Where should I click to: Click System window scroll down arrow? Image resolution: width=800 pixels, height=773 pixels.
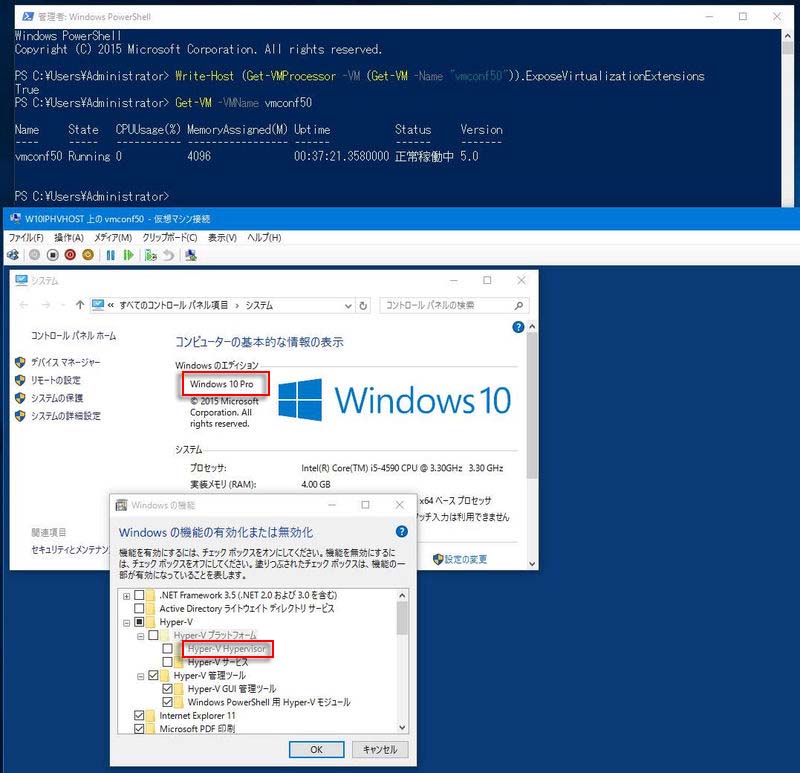(532, 563)
